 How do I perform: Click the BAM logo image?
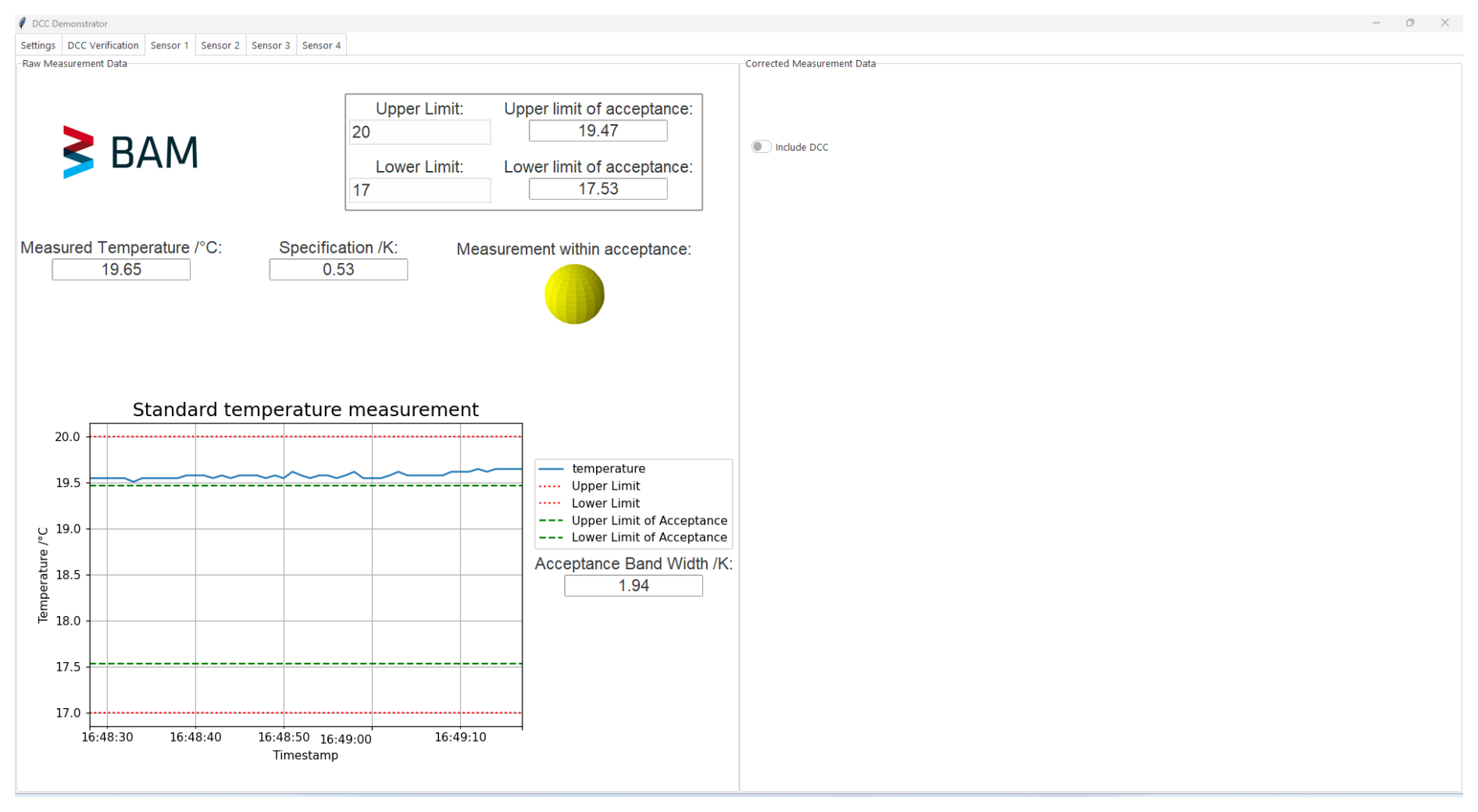pyautogui.click(x=130, y=152)
